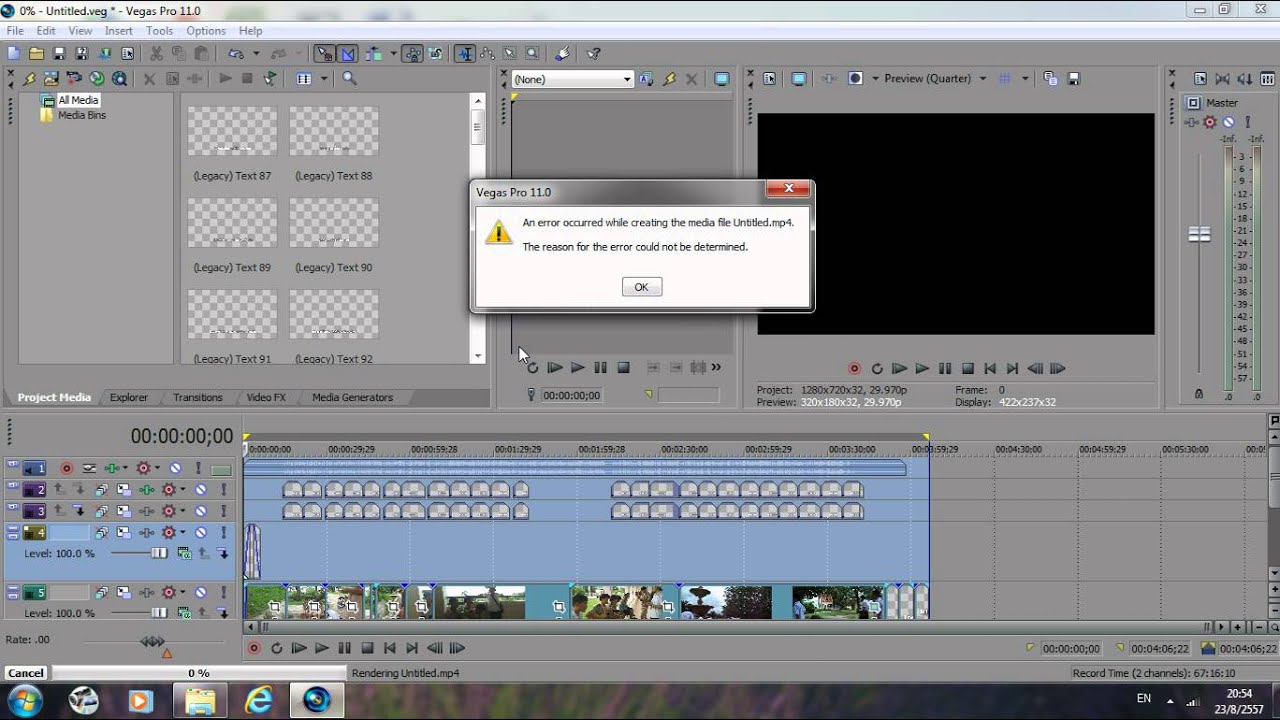Image resolution: width=1280 pixels, height=720 pixels.
Task: Expand more trimmer transport buttons chevron
Action: (716, 368)
